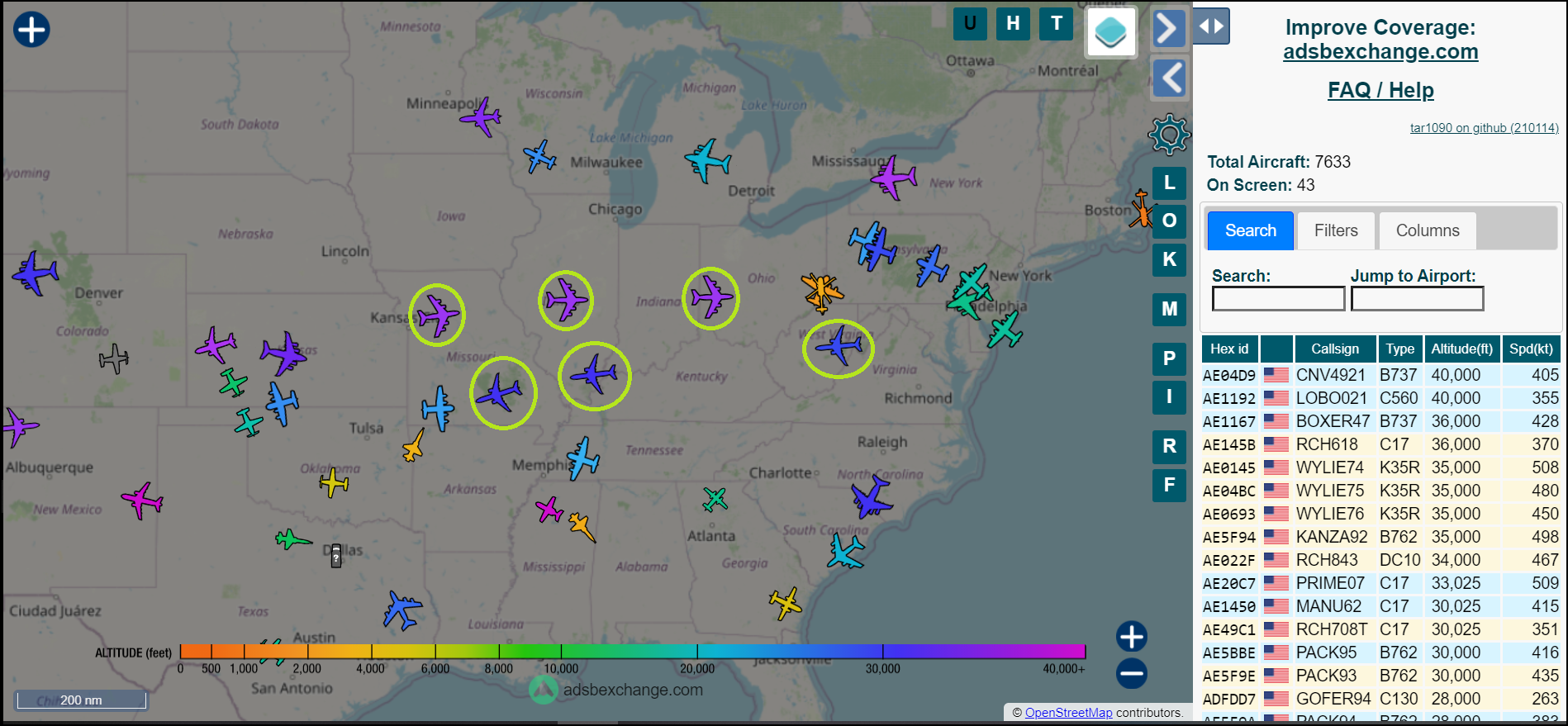This screenshot has height=726, width=1568.
Task: Open tar1090 on github link
Action: point(1484,128)
